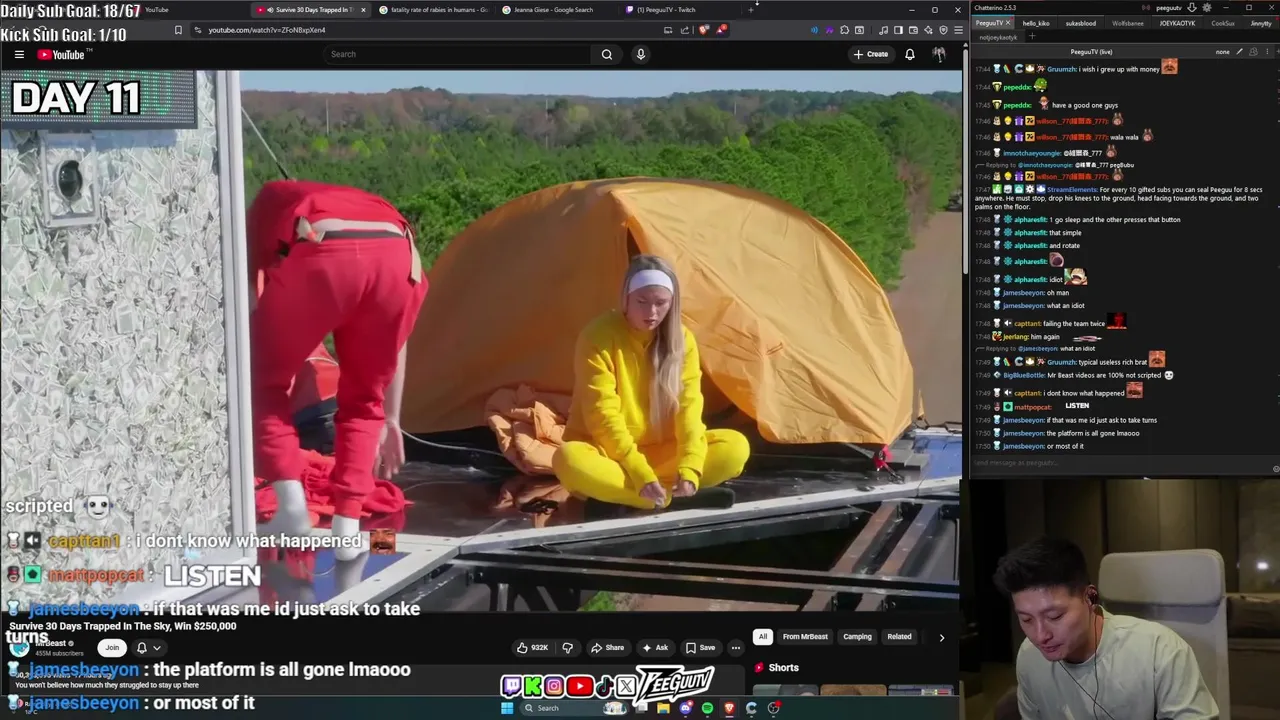Open the Brave Shields icon
Viewport: 1280px width, 720px height.
[704, 30]
